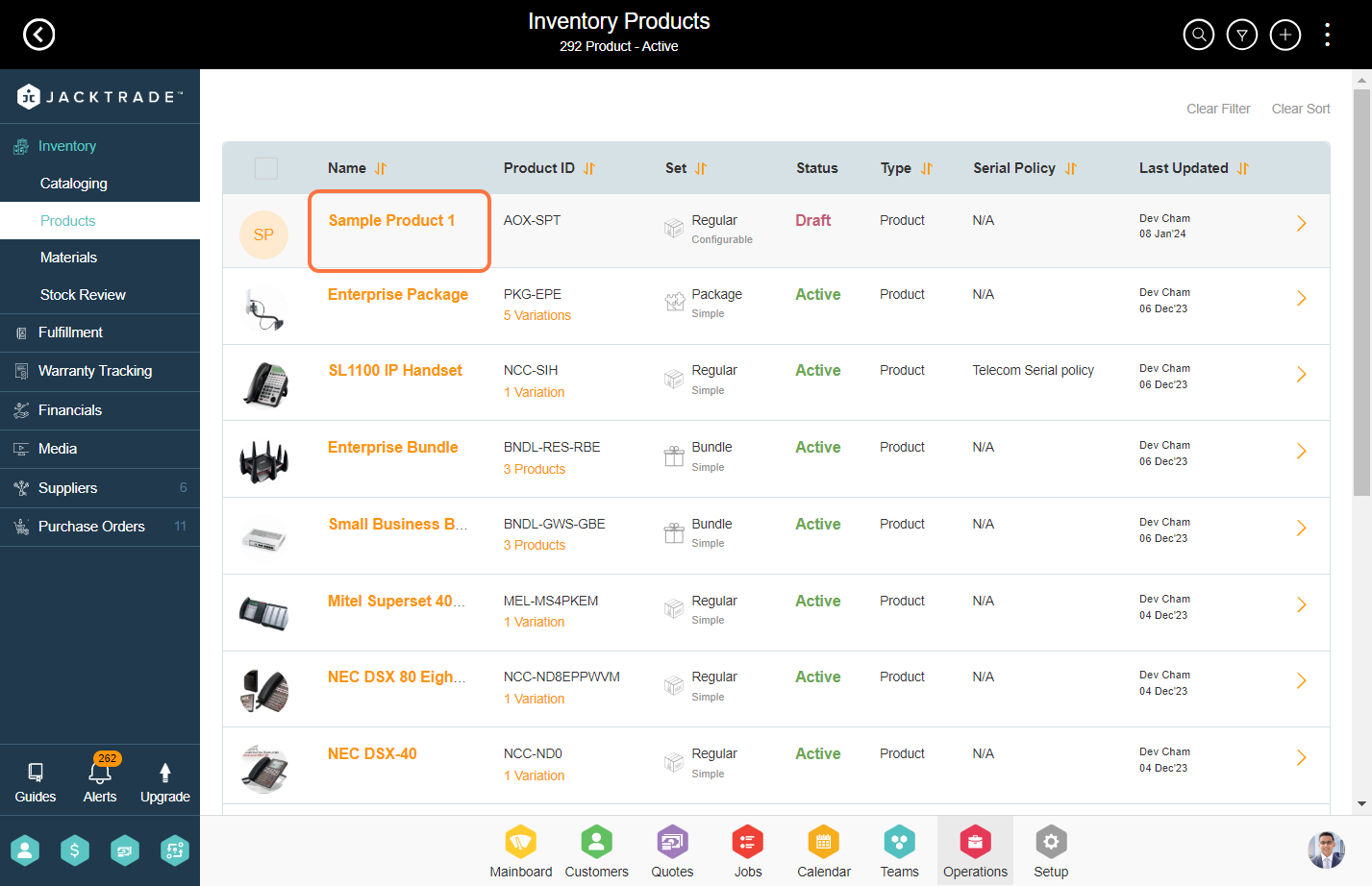Expand the NEC DSX-40 row chevron
The image size is (1372, 886).
(x=1301, y=757)
